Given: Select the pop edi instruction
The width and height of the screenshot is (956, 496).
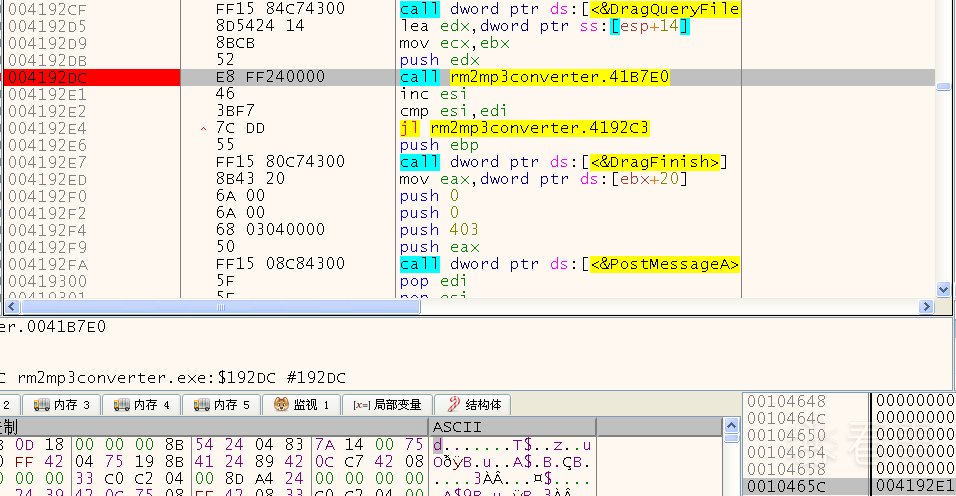Looking at the screenshot, I should pyautogui.click(x=433, y=282).
